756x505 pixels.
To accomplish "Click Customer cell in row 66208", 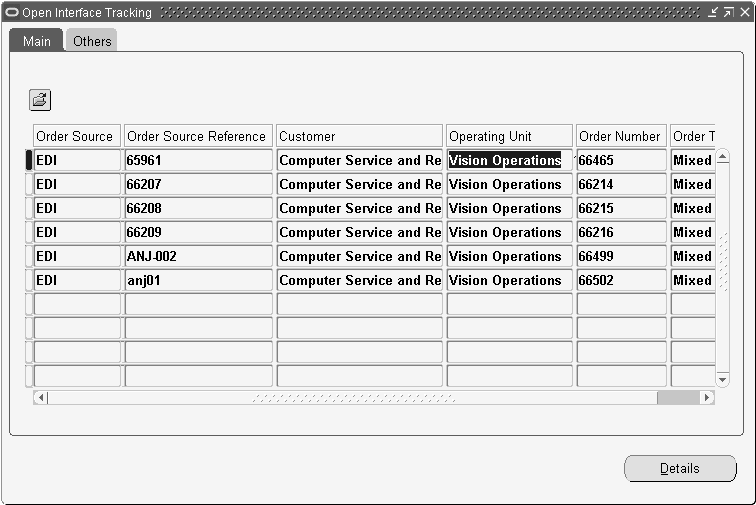I will 359,208.
